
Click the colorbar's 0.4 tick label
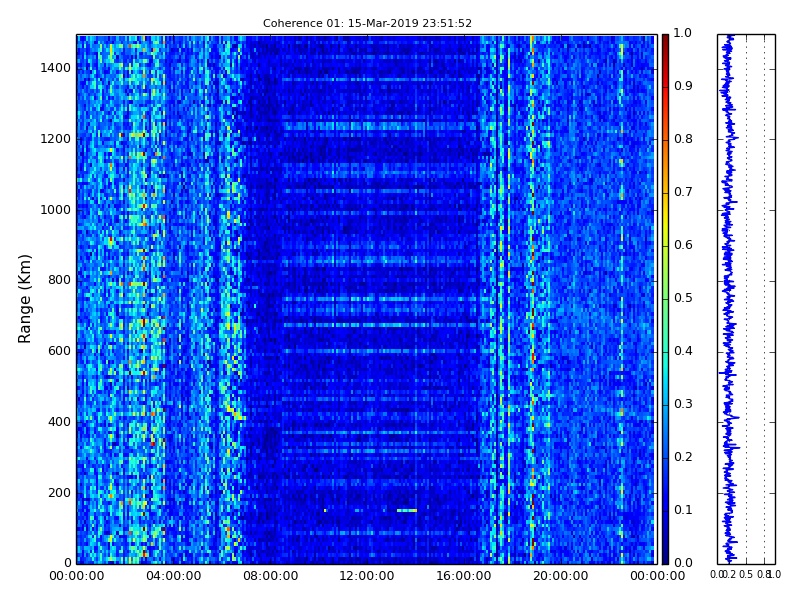tap(683, 351)
